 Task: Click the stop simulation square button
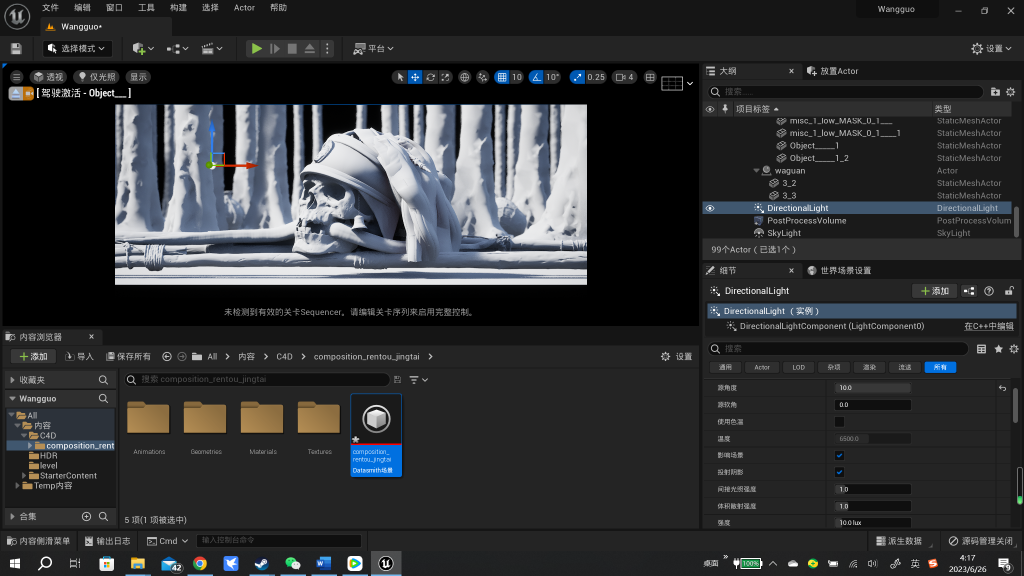click(292, 49)
